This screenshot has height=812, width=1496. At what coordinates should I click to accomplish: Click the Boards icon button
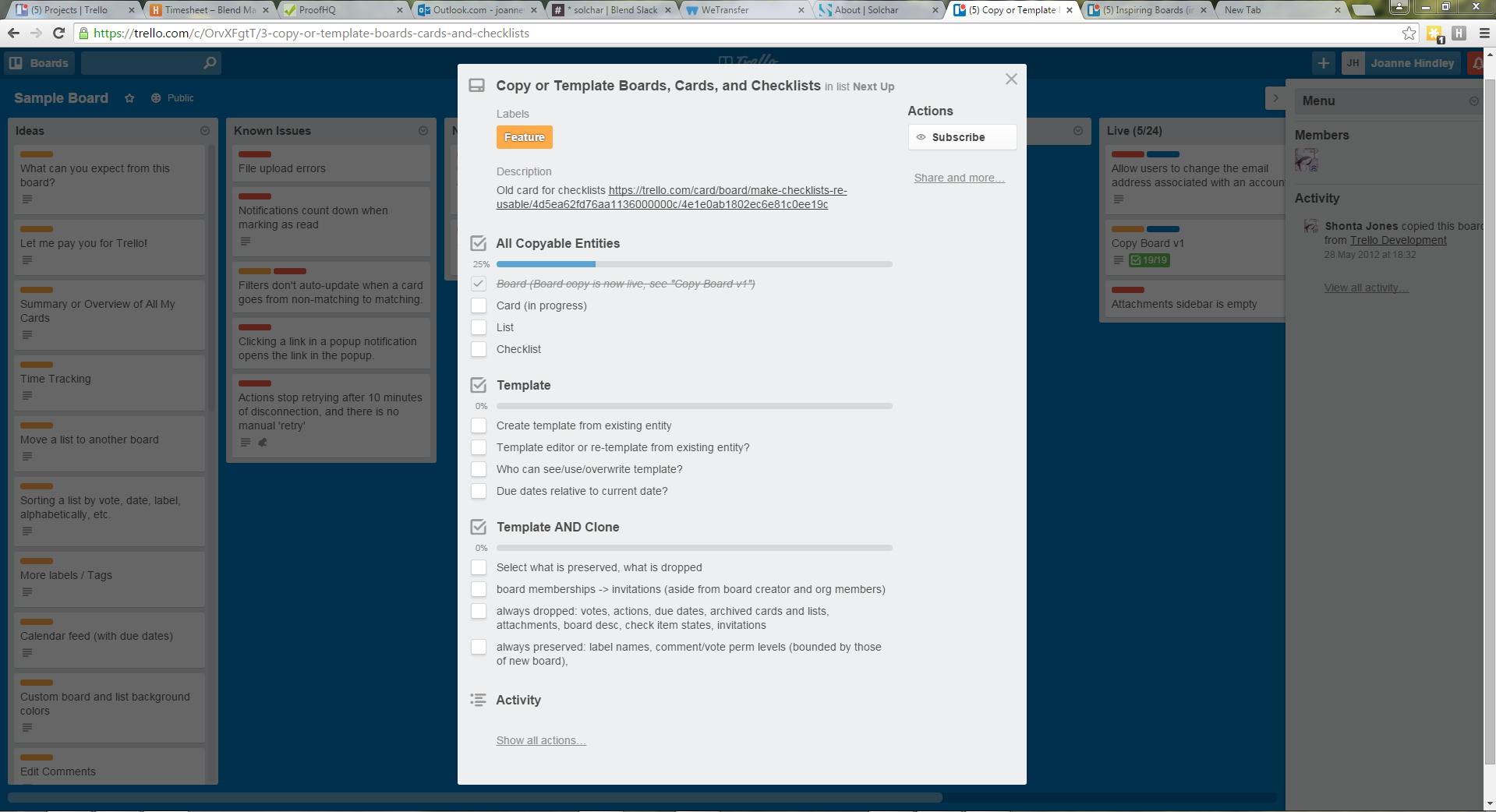click(x=39, y=63)
